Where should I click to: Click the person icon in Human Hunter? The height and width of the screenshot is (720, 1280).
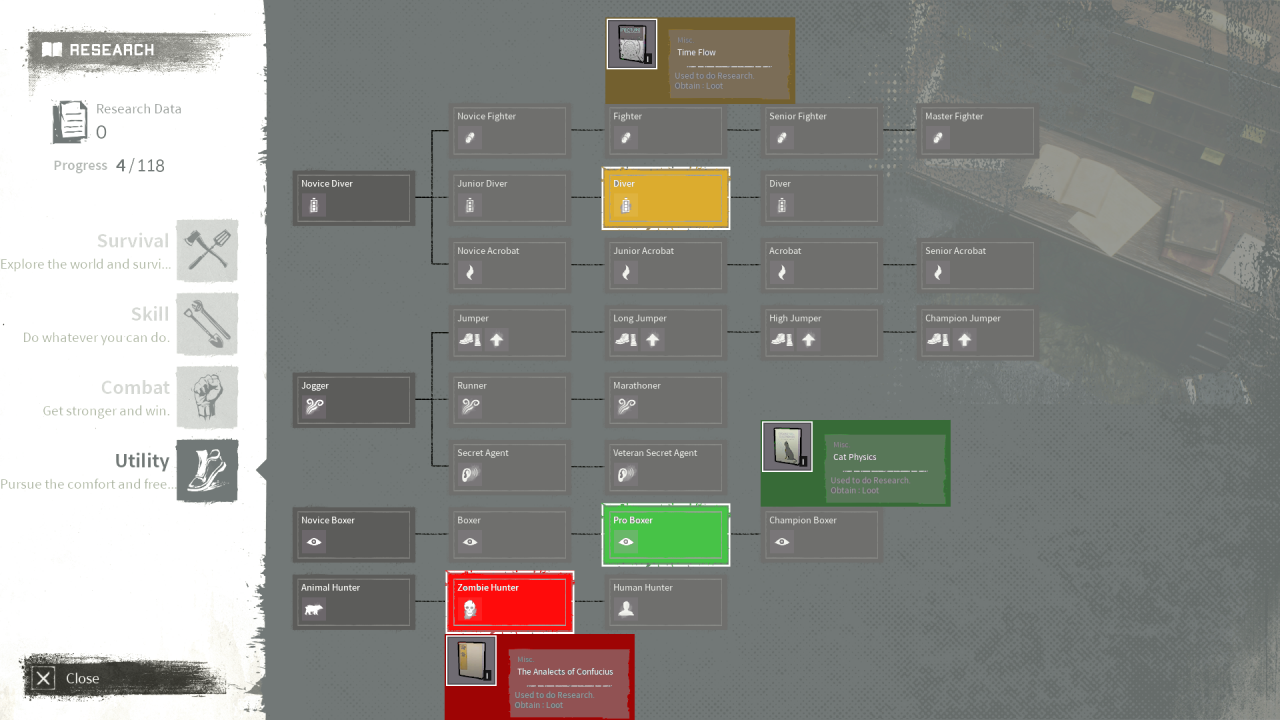626,609
